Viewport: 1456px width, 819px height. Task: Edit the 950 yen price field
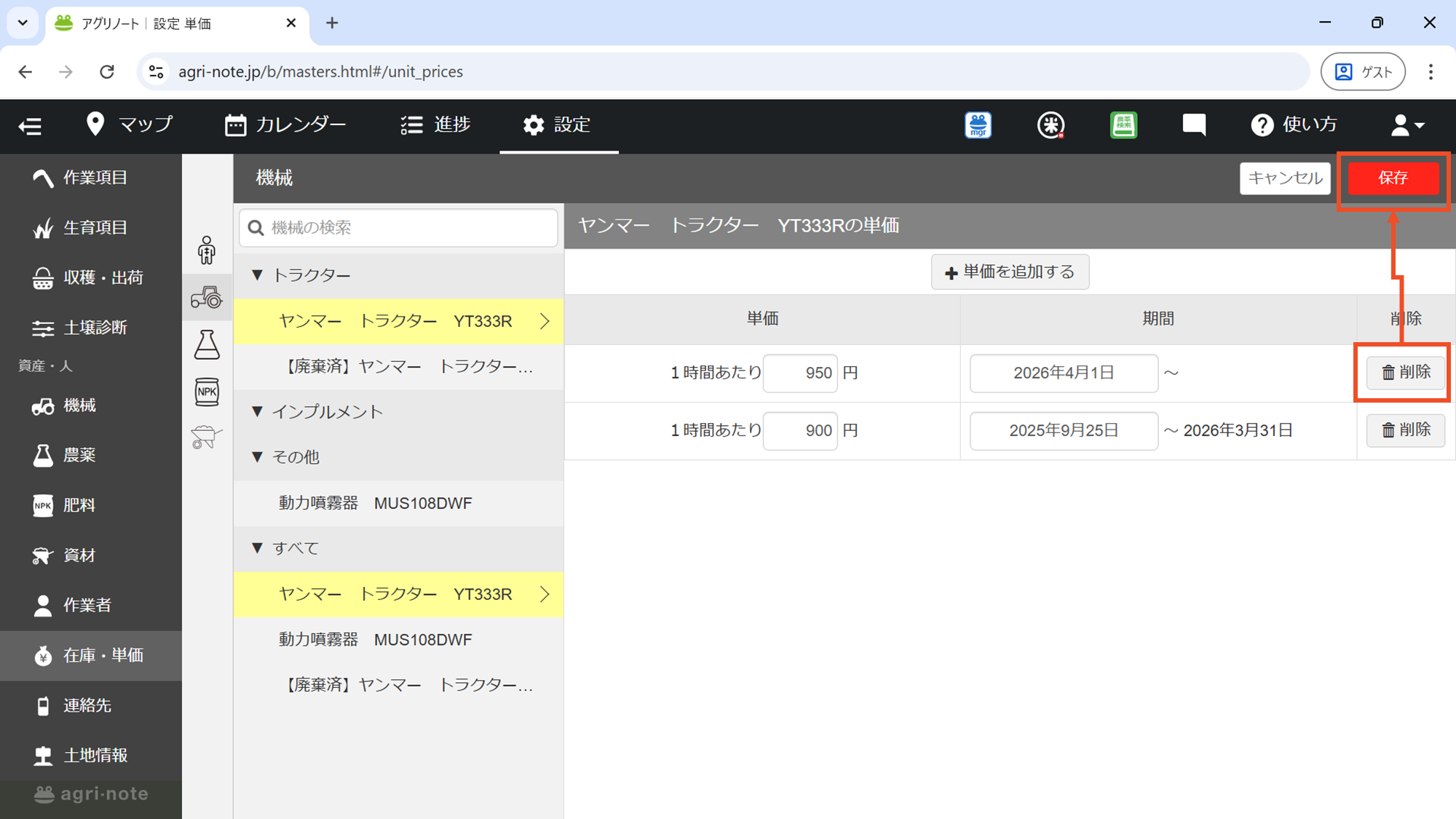(800, 373)
